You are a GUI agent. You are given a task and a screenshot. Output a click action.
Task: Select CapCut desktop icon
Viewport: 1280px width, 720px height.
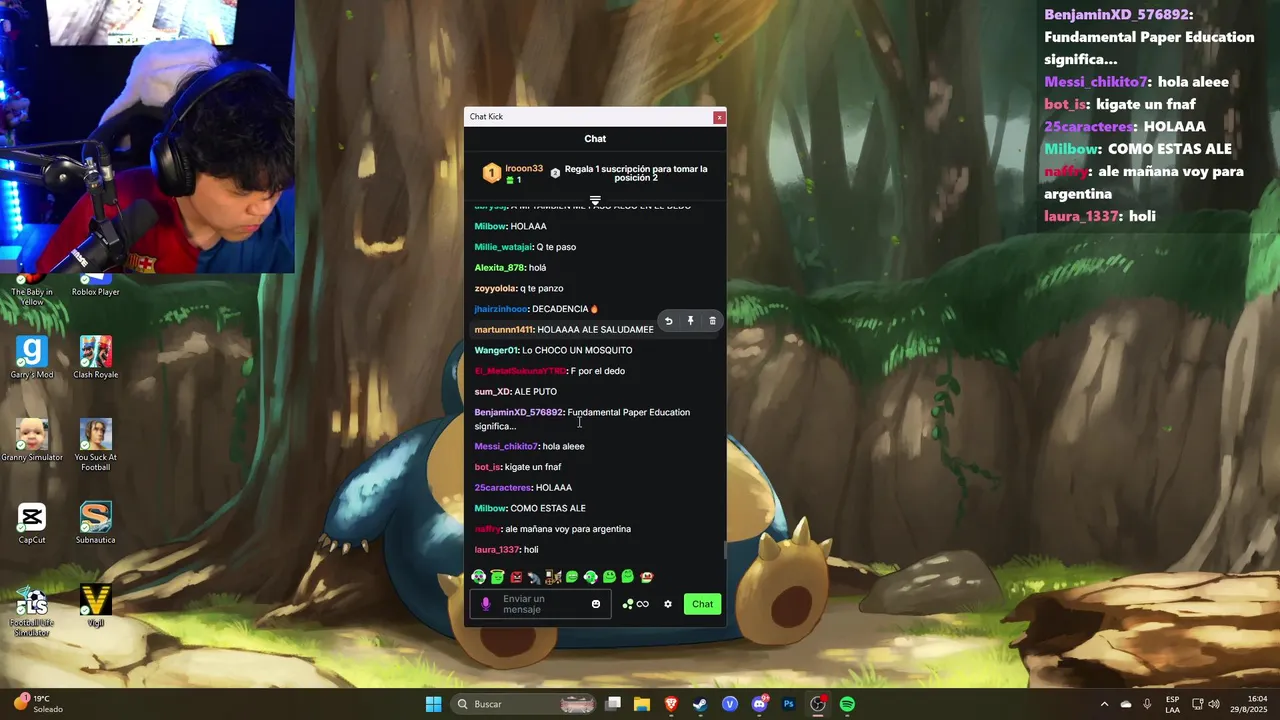(x=32, y=523)
